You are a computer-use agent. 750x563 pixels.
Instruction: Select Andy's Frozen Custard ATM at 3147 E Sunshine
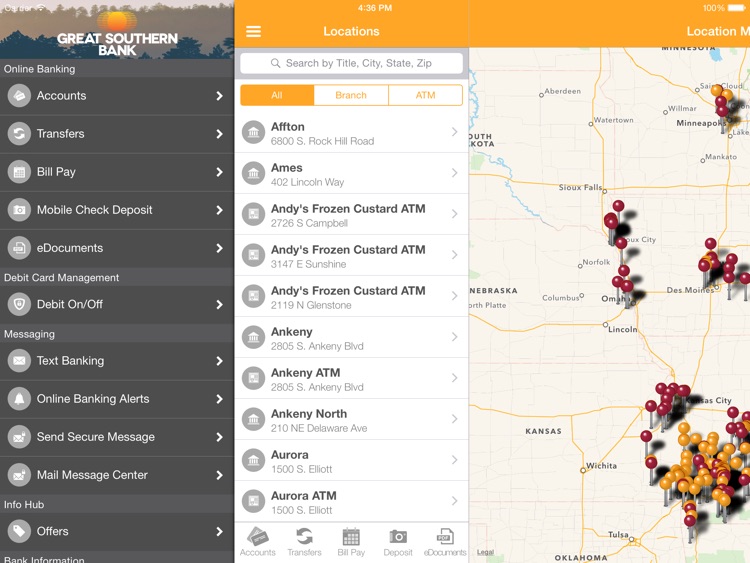point(352,255)
